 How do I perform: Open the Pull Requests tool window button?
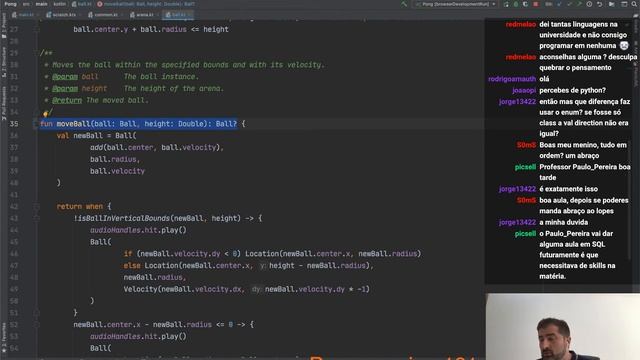(4, 102)
